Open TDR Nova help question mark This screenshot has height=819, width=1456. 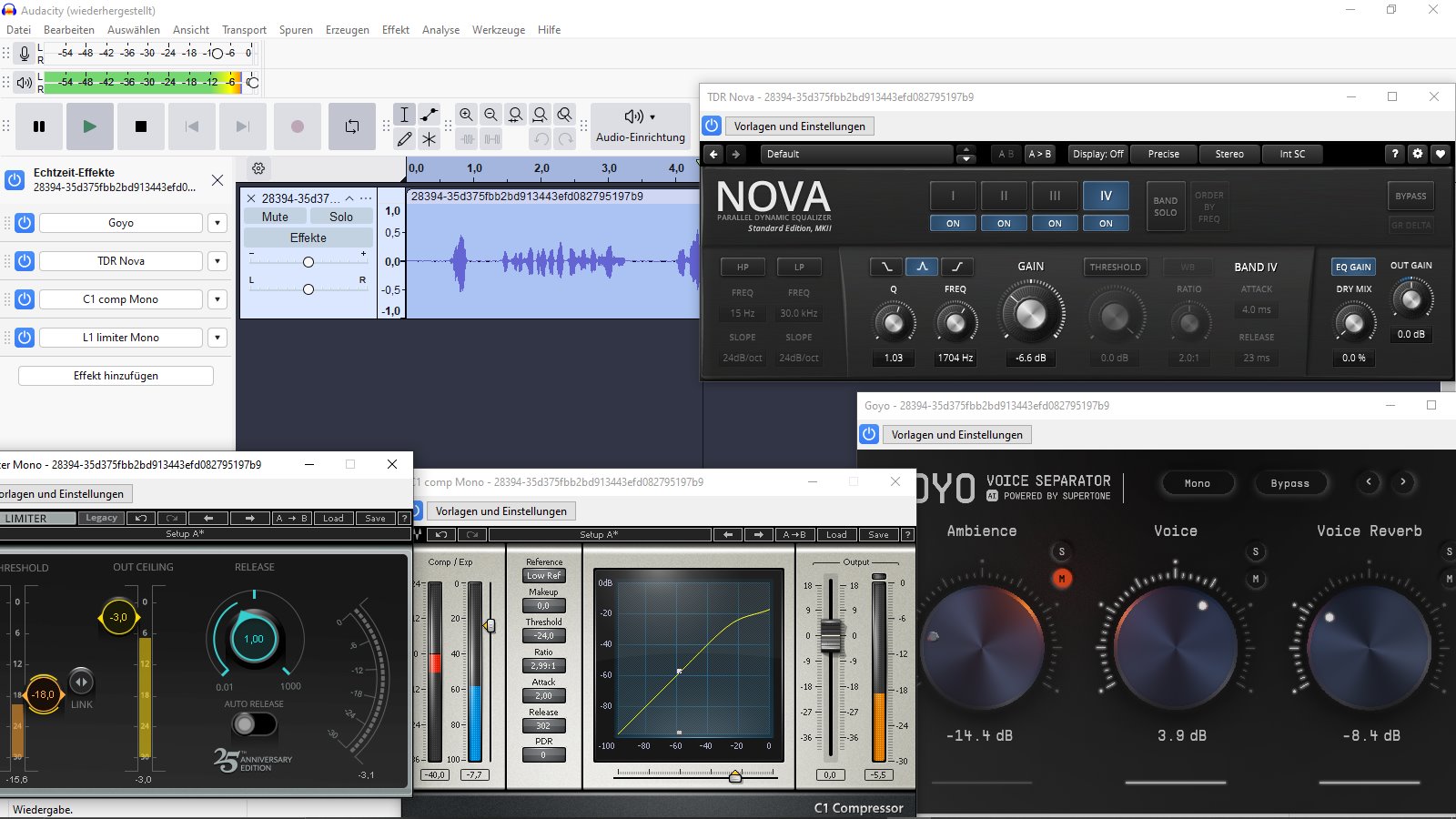pyautogui.click(x=1395, y=154)
